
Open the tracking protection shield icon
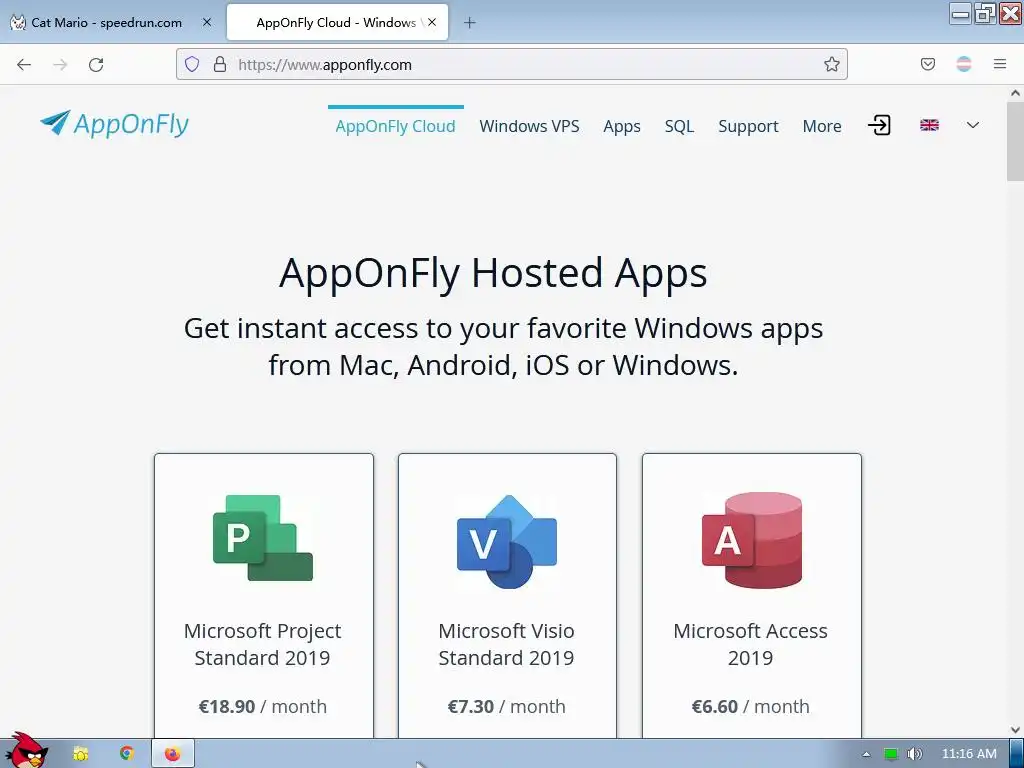point(192,64)
